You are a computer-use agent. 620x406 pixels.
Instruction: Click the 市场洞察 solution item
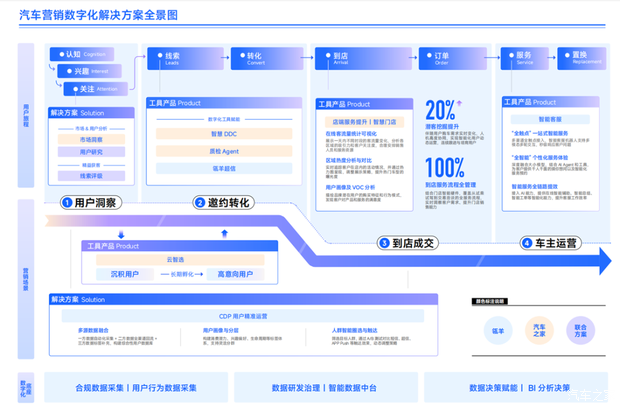[x=91, y=140]
